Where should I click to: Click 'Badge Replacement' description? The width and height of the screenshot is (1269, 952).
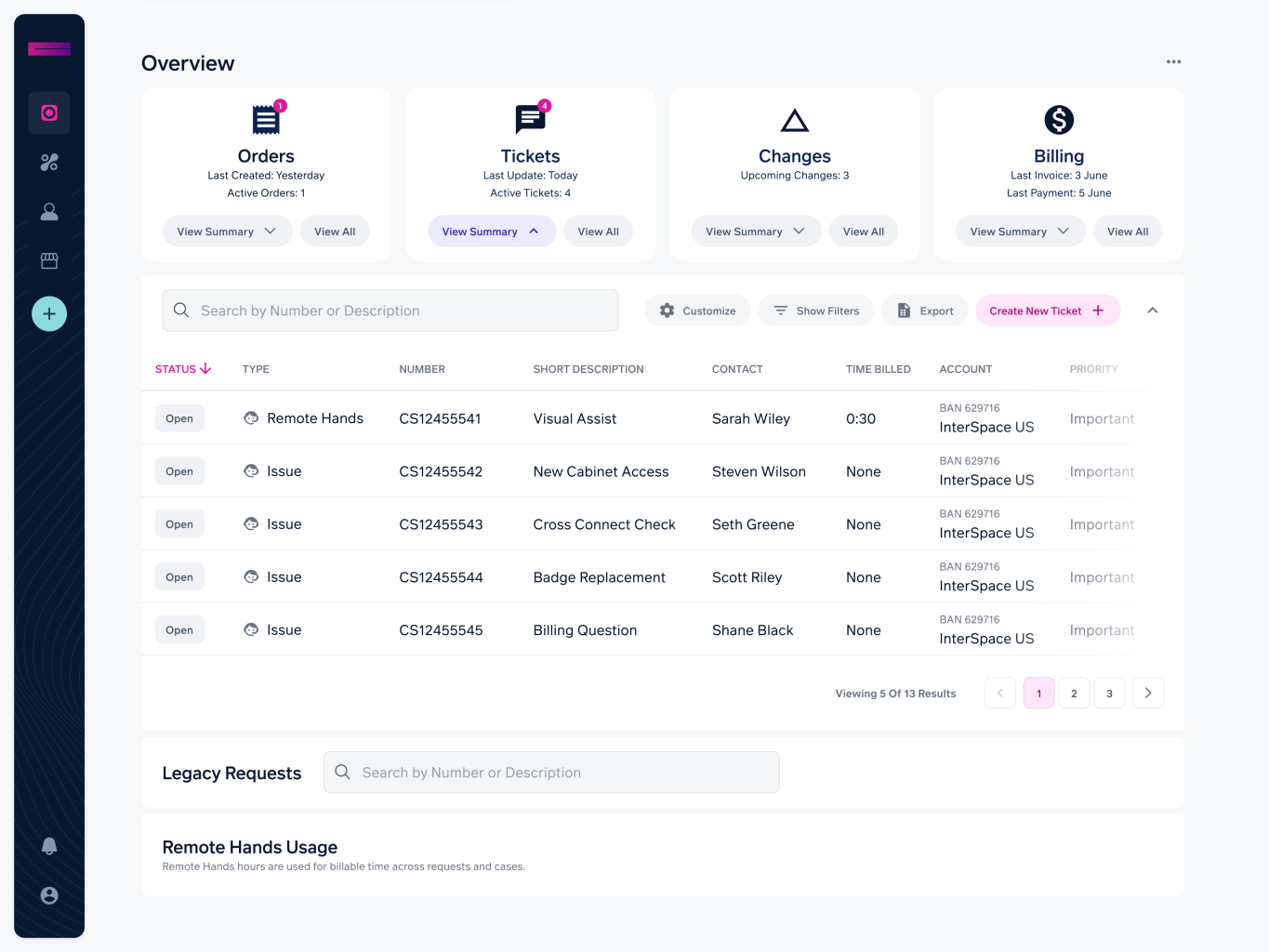tap(600, 577)
